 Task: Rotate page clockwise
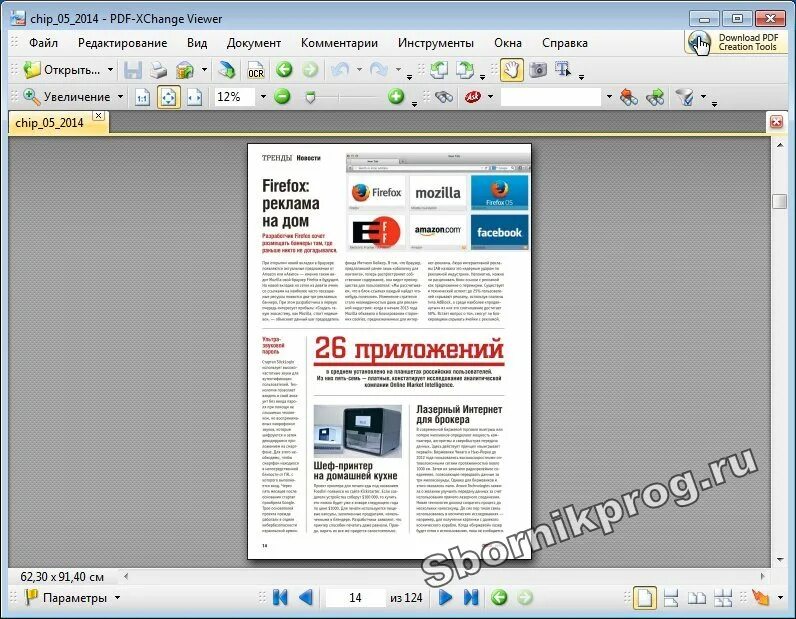point(465,70)
